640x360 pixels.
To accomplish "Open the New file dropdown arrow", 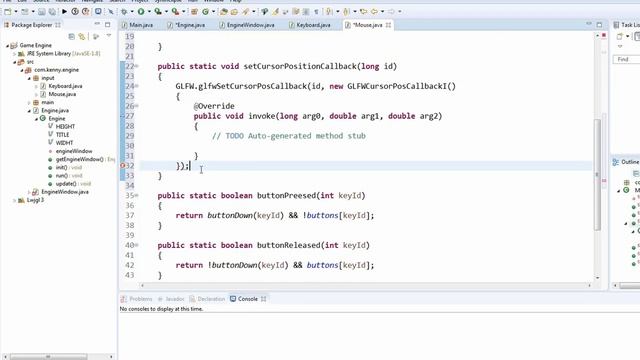I will tap(16, 11).
